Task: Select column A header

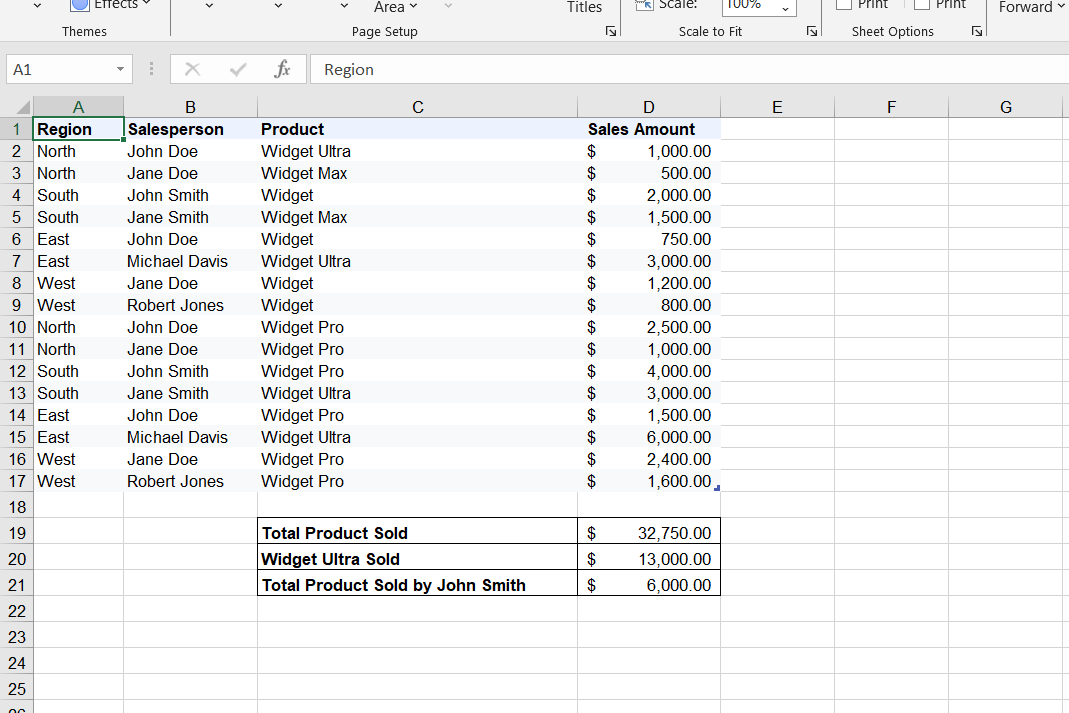Action: (x=78, y=107)
